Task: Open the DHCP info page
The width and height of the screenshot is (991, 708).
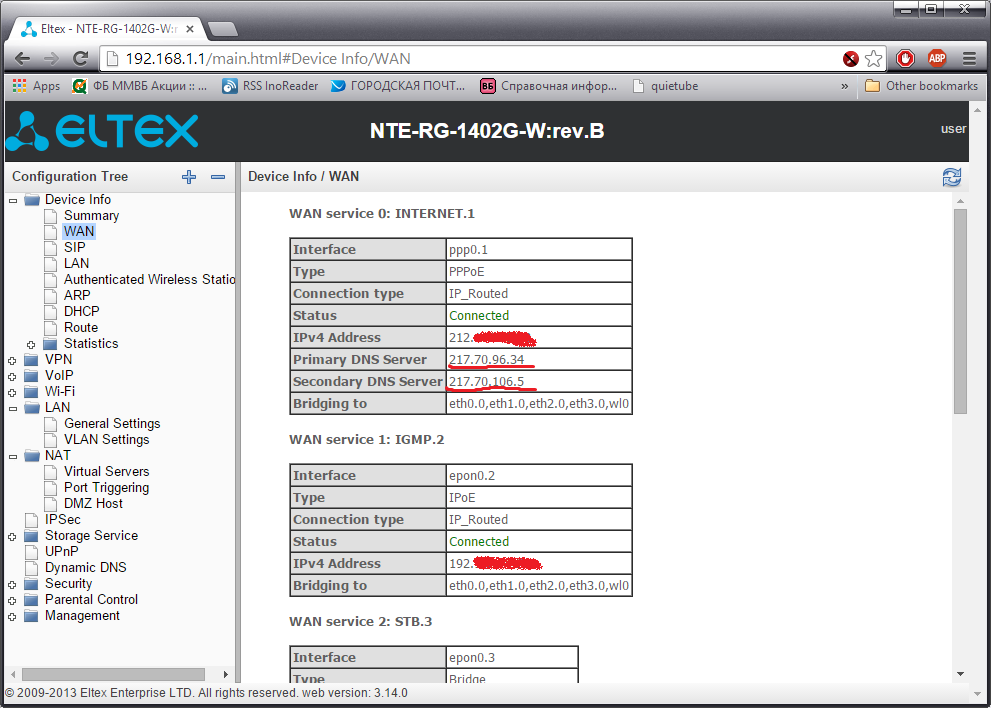Action: click(82, 311)
